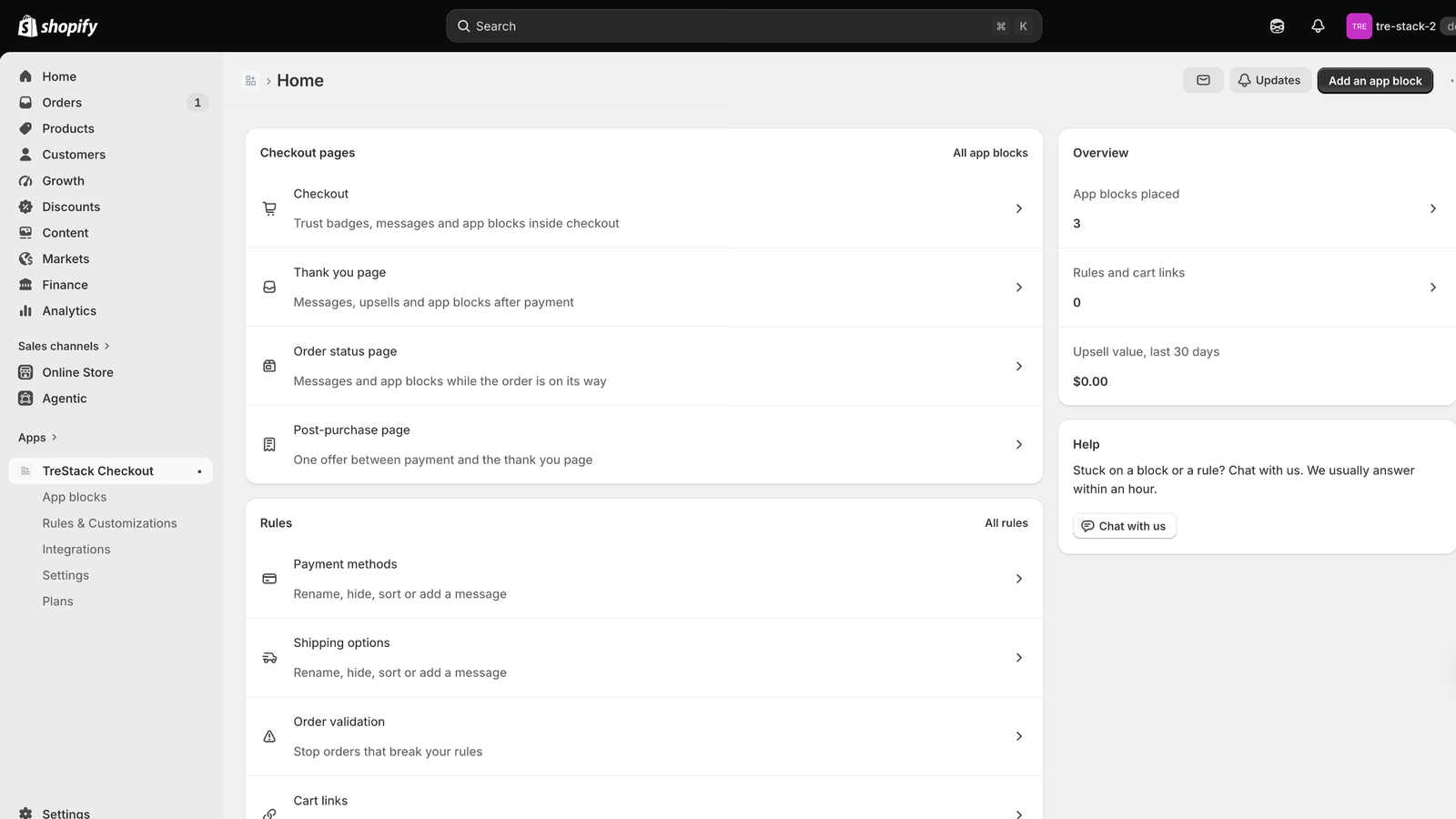Image resolution: width=1456 pixels, height=819 pixels.
Task: Open the Thank you page row chevron
Action: tap(1018, 287)
